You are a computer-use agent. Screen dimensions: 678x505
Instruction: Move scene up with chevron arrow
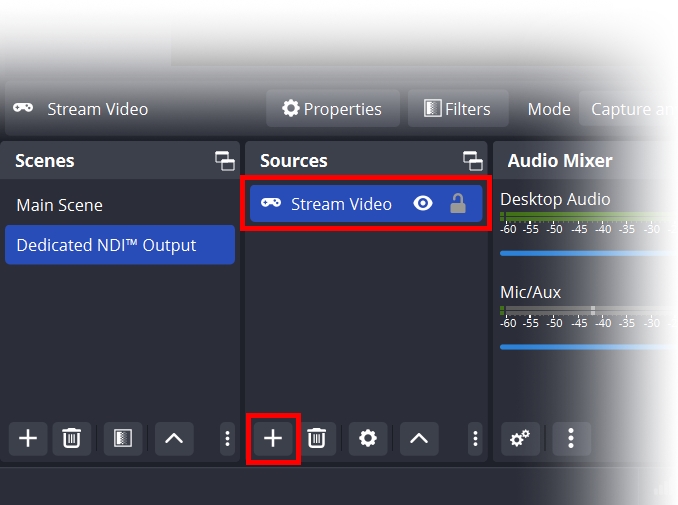pyautogui.click(x=174, y=438)
